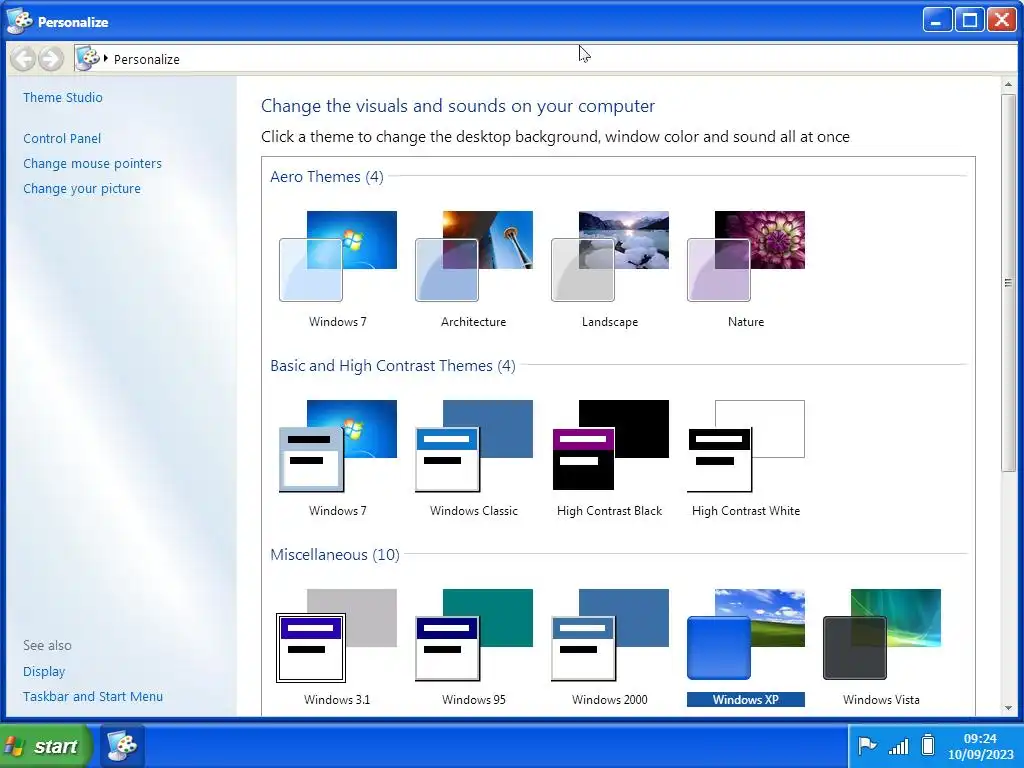Select the Windows 3.1 theme

pos(336,635)
